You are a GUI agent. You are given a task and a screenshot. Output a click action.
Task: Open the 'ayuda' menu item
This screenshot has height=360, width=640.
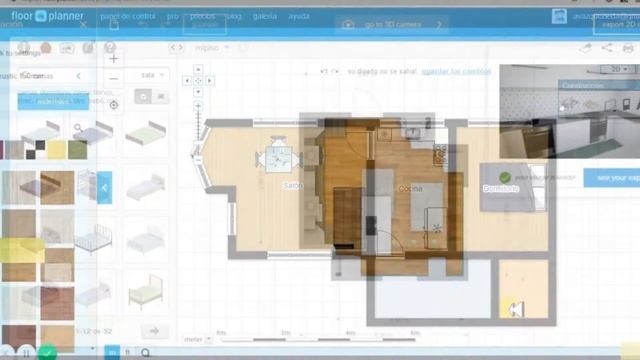point(299,16)
